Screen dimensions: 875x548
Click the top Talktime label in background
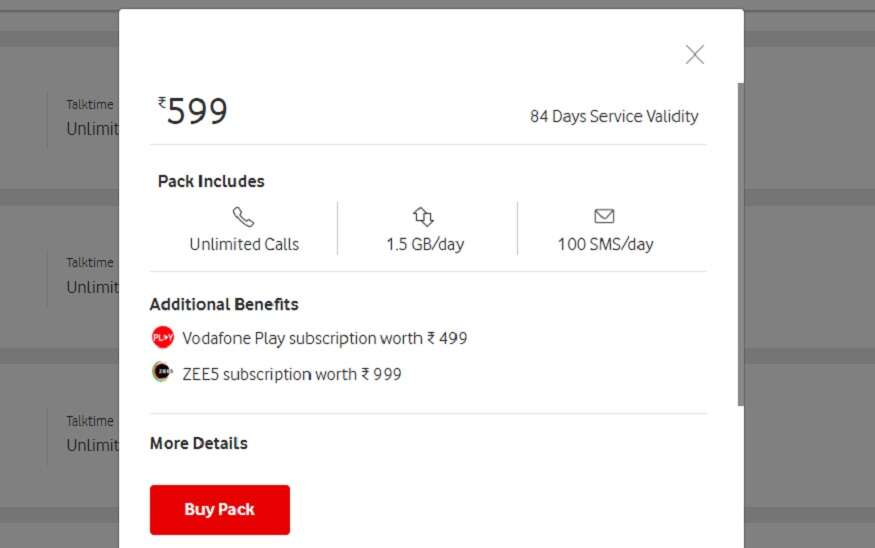click(x=90, y=104)
